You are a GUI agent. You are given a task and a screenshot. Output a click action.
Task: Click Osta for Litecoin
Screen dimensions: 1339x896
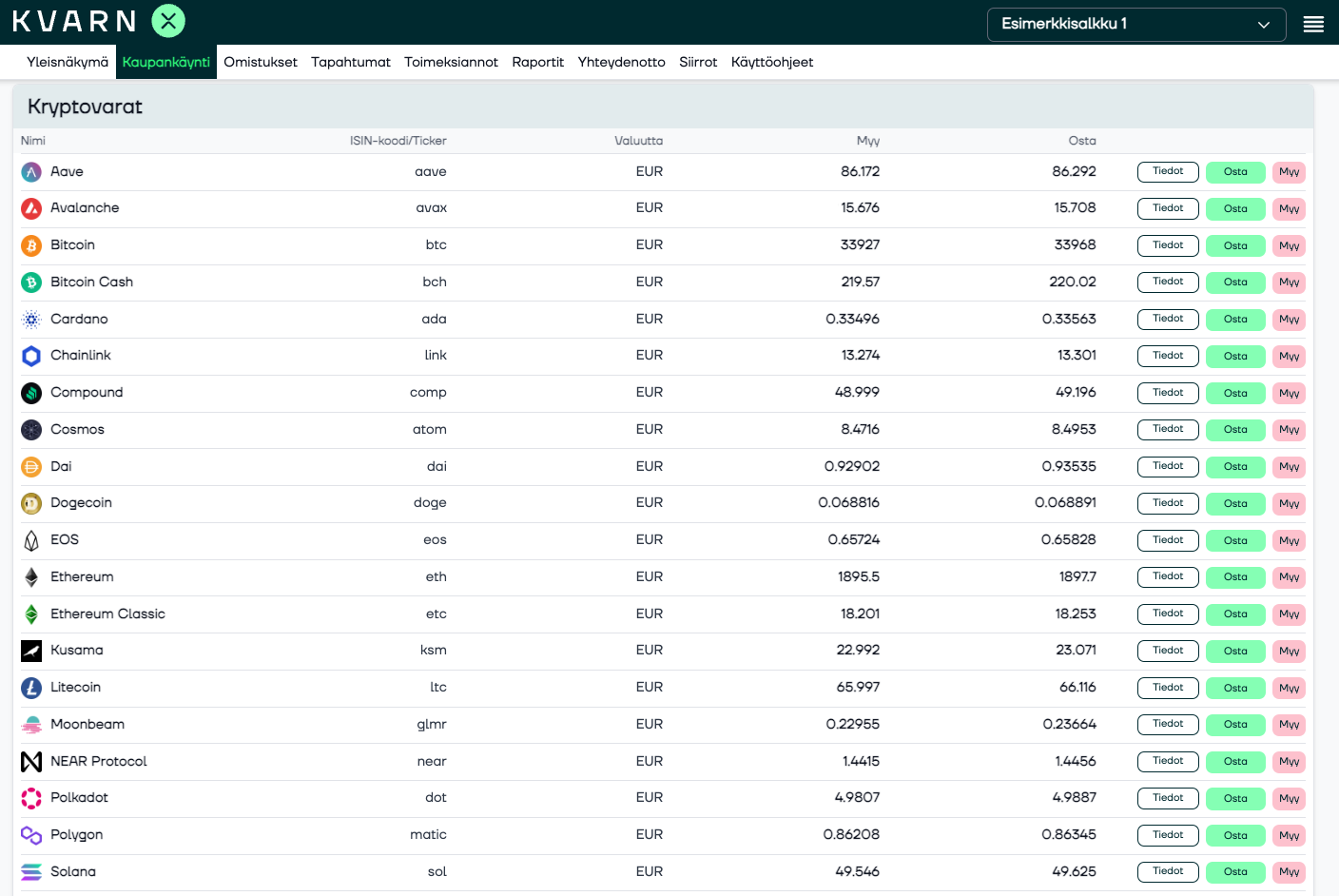(1235, 688)
